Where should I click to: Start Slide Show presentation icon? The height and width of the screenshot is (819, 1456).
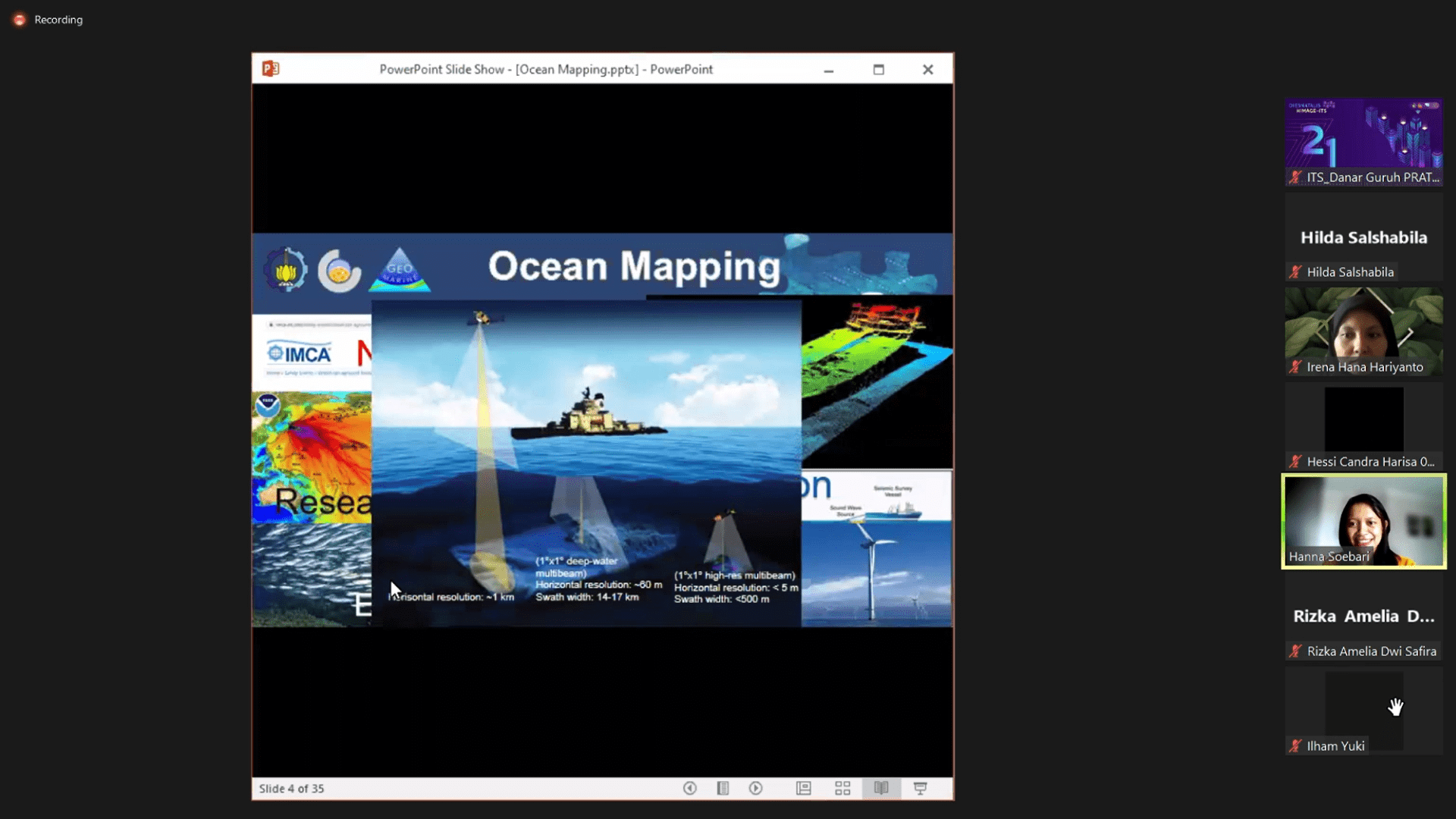tap(920, 788)
